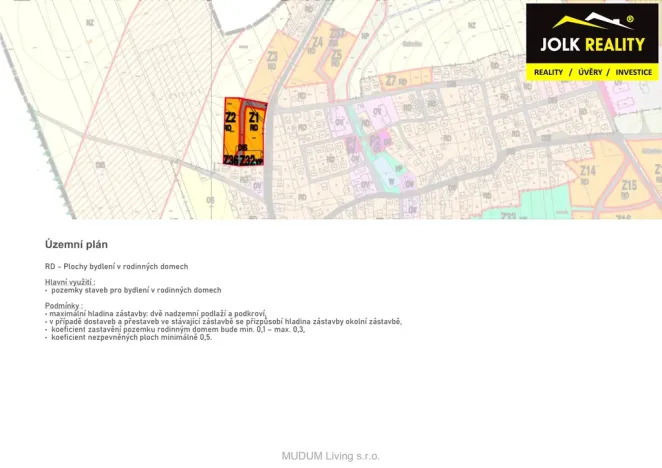
Task: Click the Z15 zone marker on the map
Action: click(x=629, y=185)
